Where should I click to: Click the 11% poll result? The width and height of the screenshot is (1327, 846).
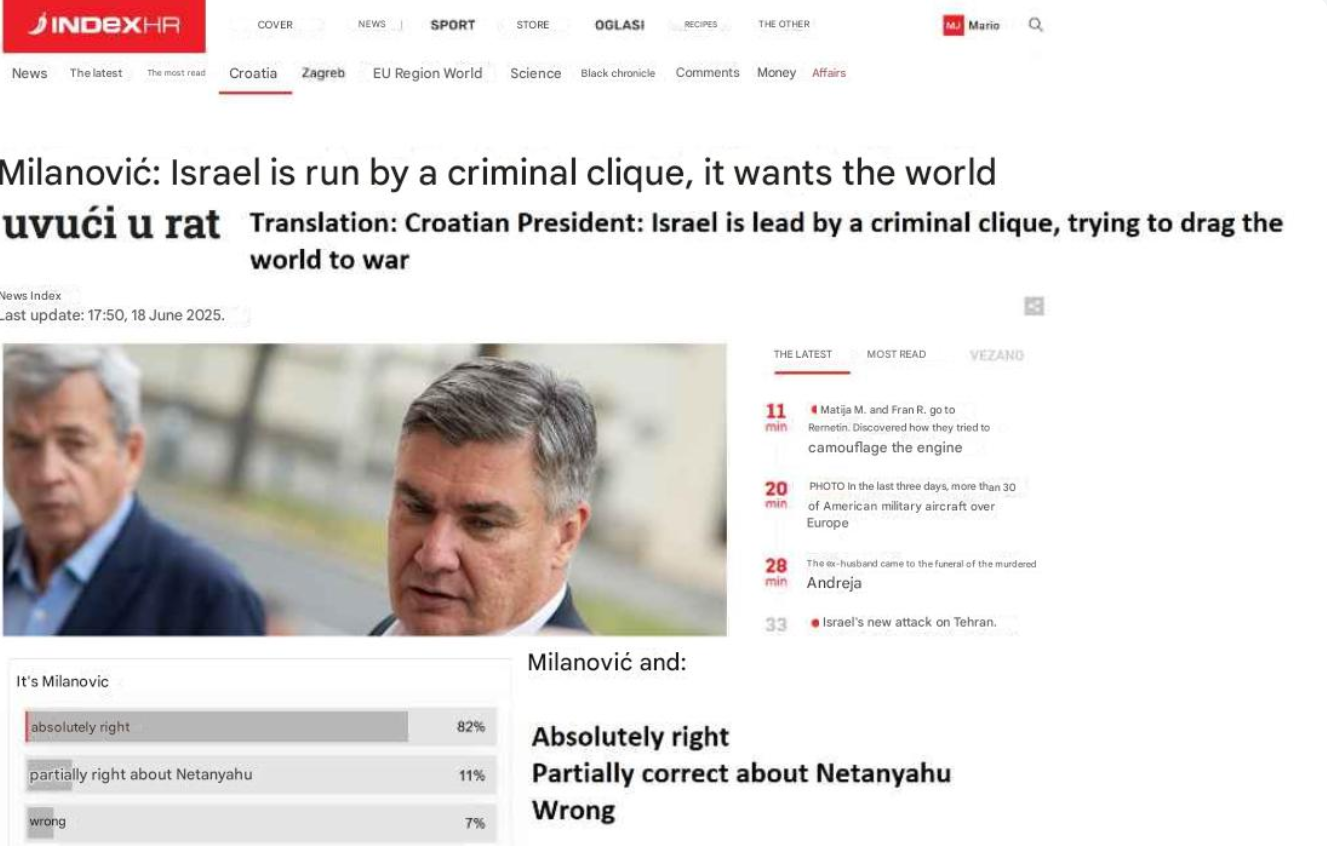click(472, 775)
